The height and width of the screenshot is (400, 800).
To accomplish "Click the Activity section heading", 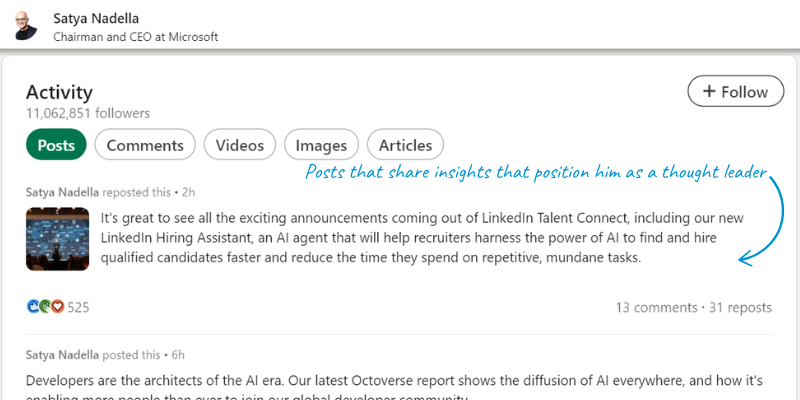I will (59, 91).
